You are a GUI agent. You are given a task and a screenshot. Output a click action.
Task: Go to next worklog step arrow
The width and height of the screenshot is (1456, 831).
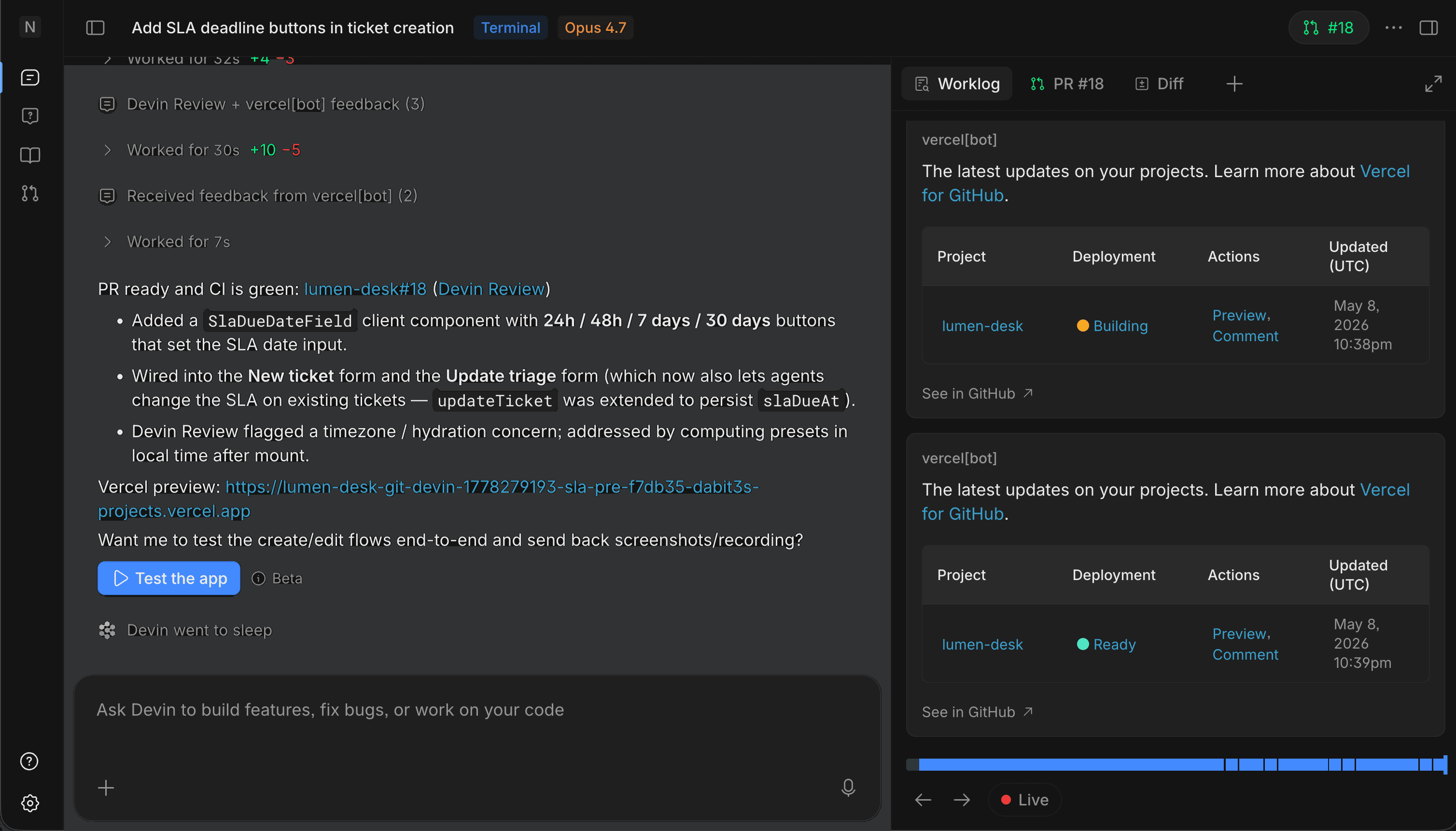962,800
